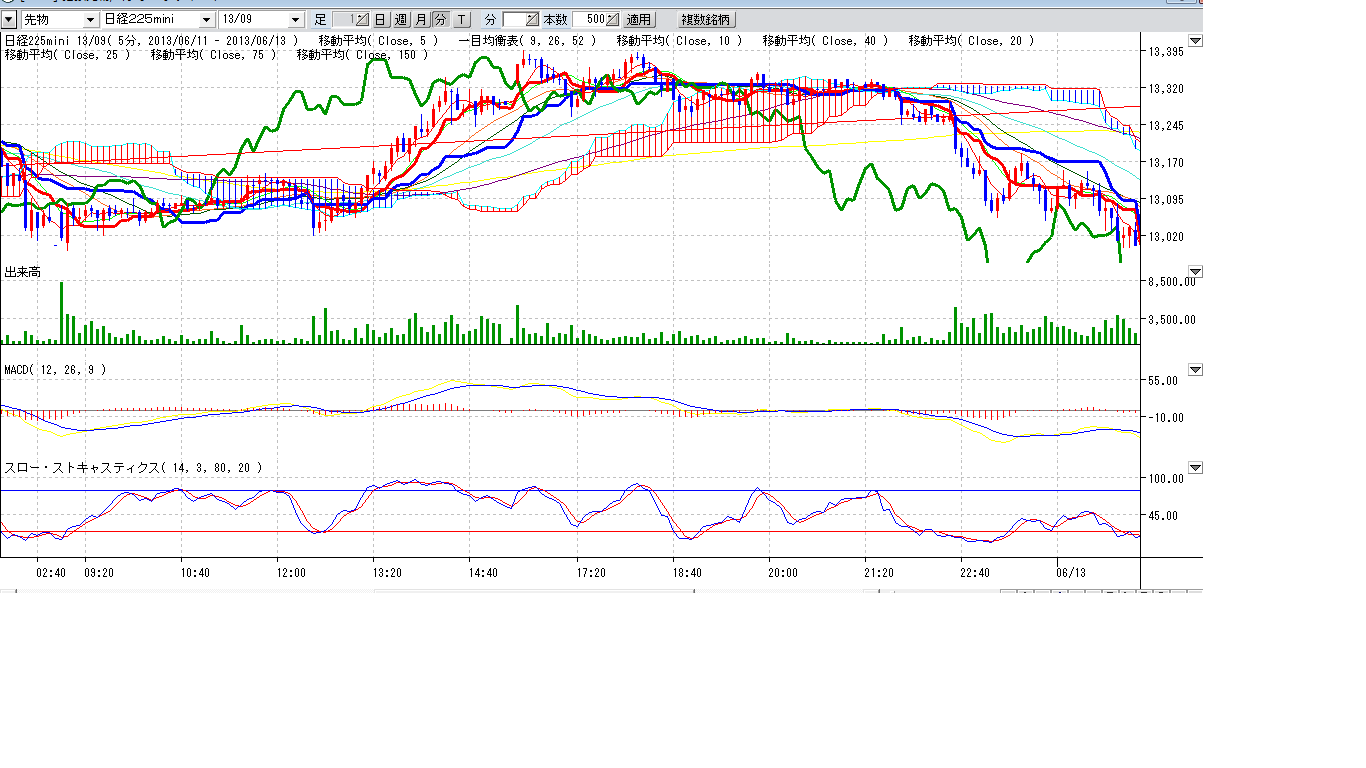Select the tick (T) chart button
The image size is (1366, 768).
[461, 20]
